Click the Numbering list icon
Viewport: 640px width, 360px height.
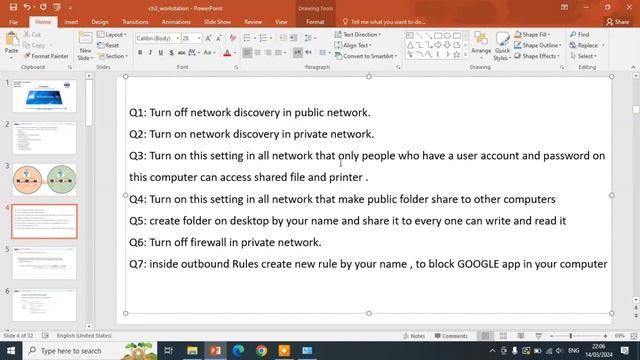click(263, 38)
